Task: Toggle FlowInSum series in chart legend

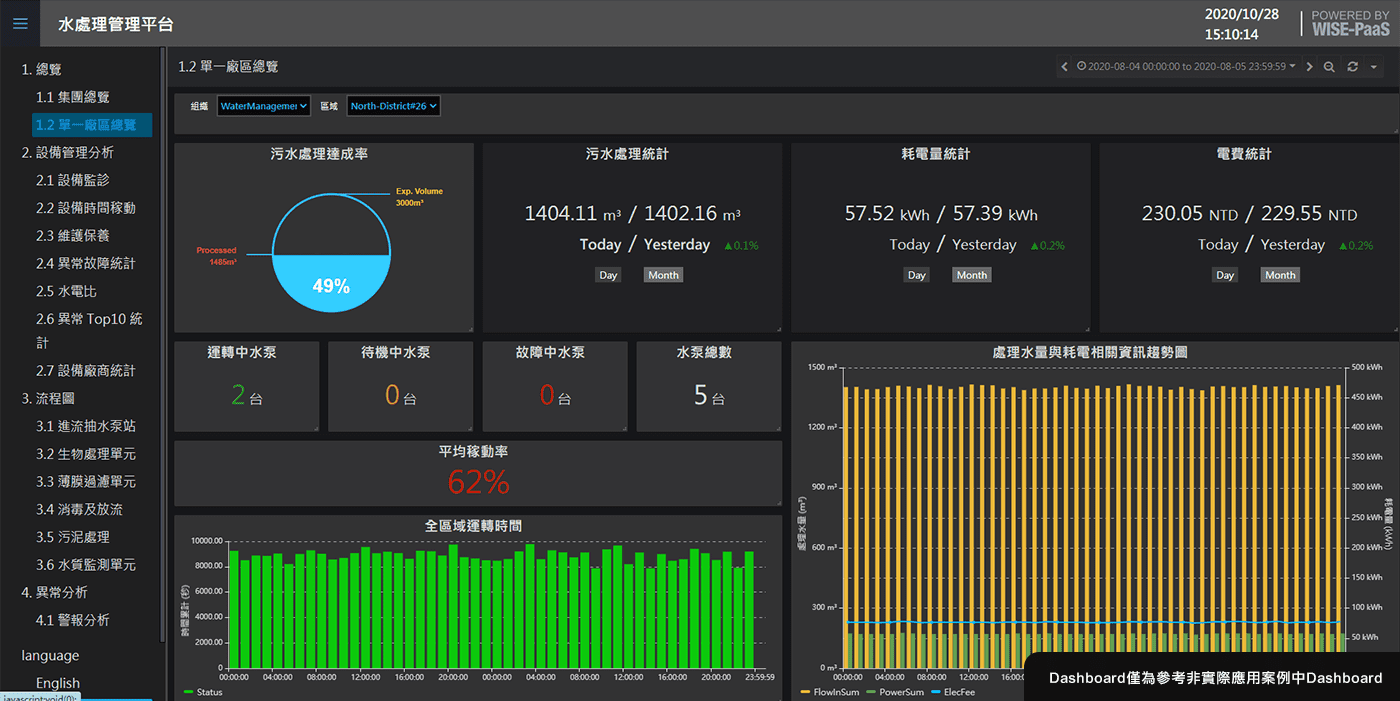Action: click(831, 692)
